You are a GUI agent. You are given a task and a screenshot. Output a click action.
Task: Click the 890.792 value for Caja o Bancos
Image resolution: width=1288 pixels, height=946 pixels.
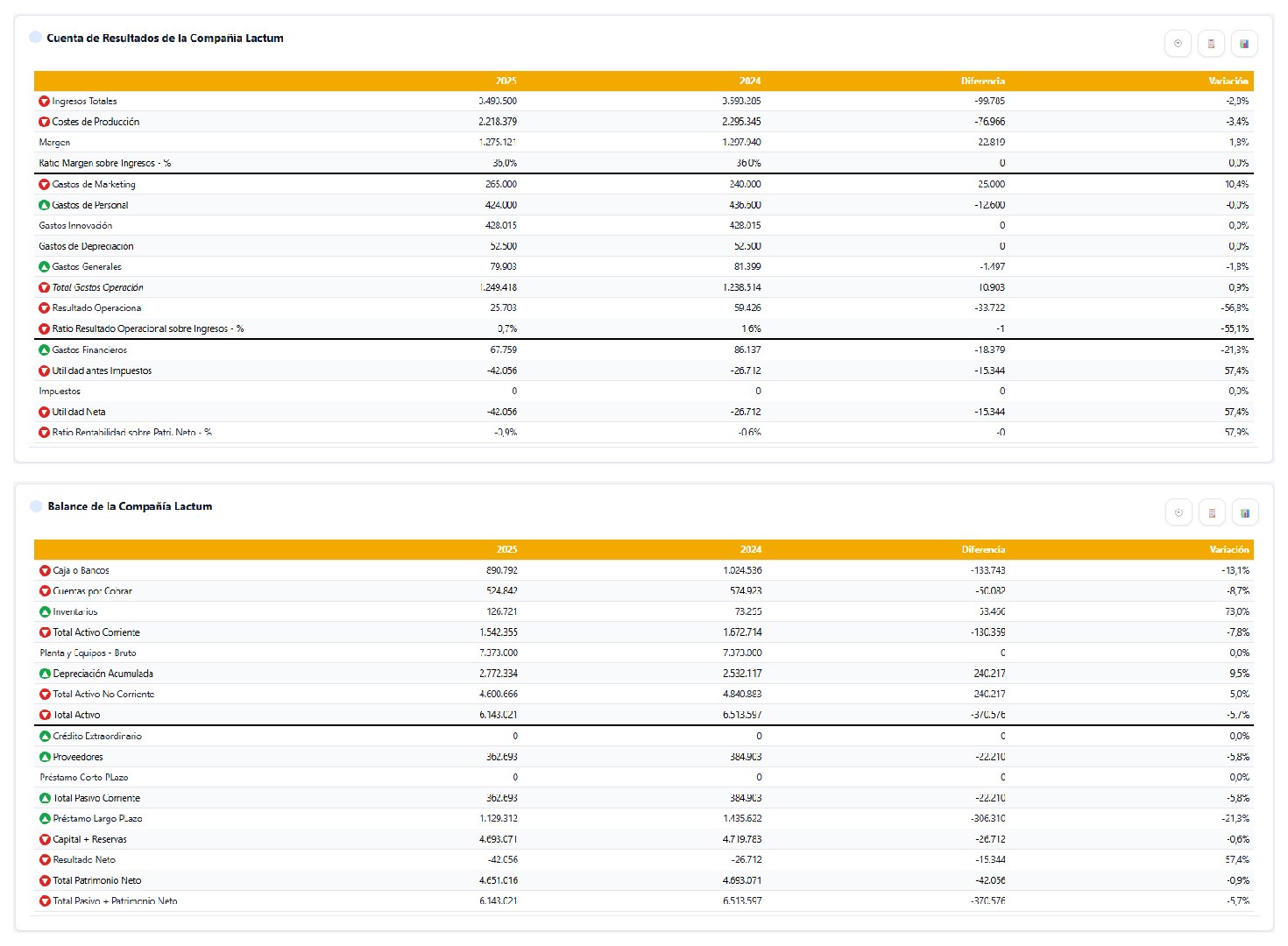502,571
